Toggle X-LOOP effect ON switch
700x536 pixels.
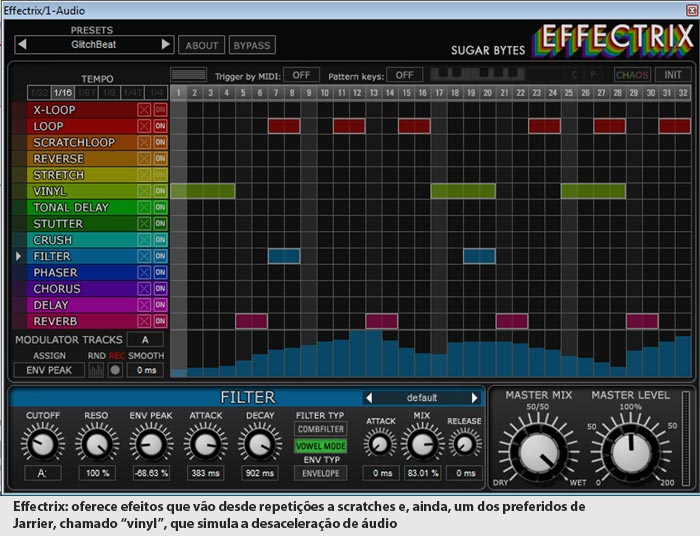click(160, 110)
